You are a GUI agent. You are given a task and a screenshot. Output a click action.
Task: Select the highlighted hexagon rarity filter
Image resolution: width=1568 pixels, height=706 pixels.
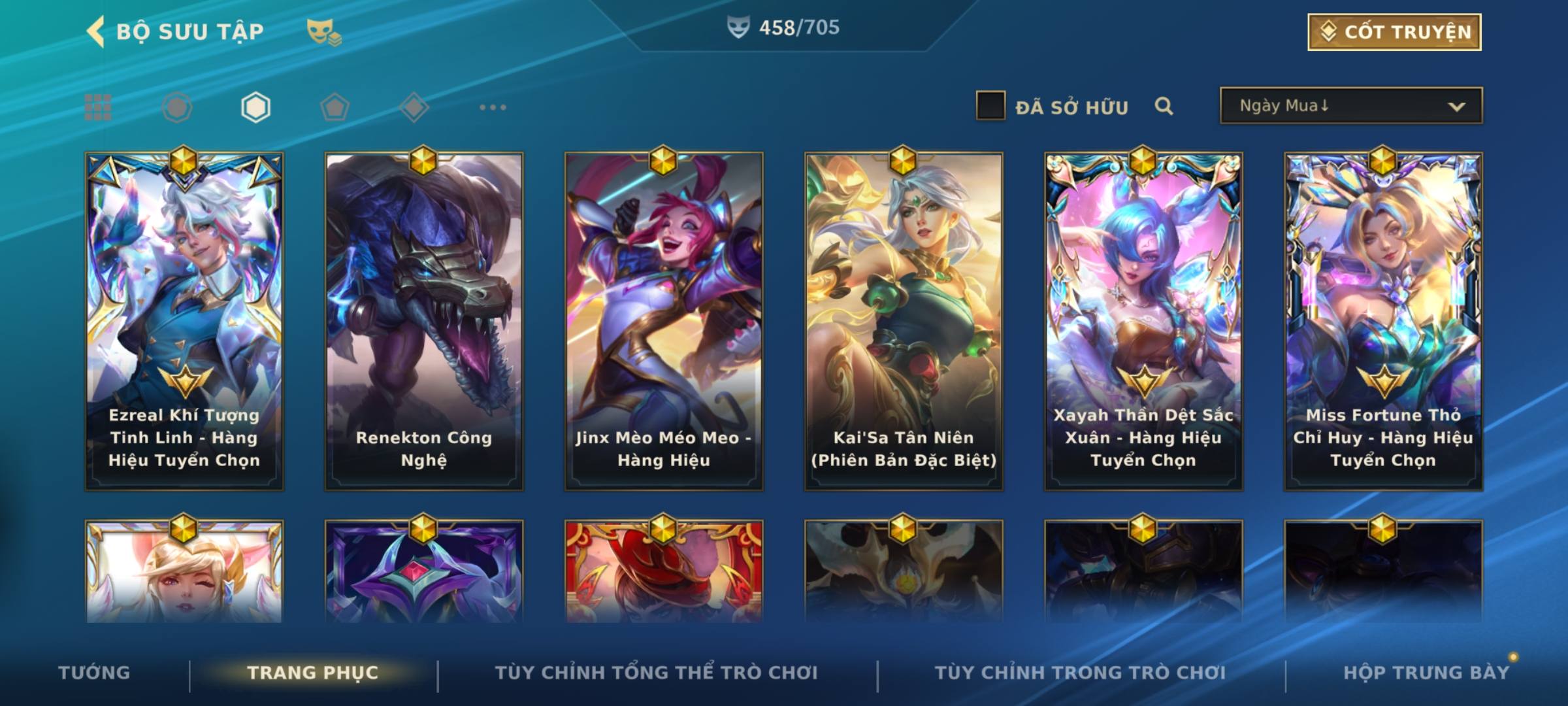click(255, 107)
